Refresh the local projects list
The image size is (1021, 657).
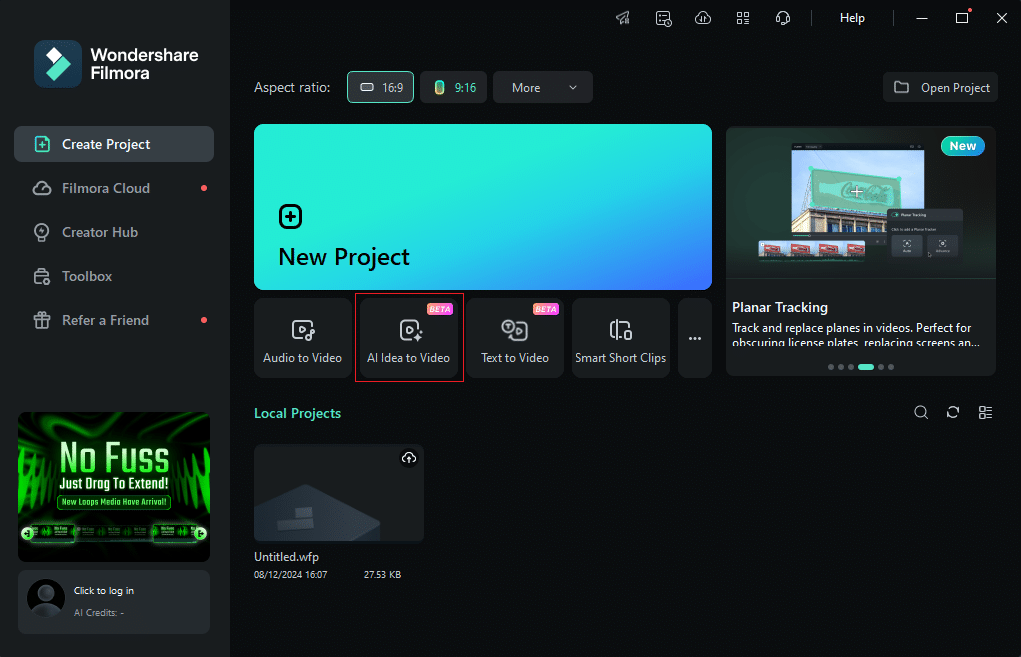[953, 413]
